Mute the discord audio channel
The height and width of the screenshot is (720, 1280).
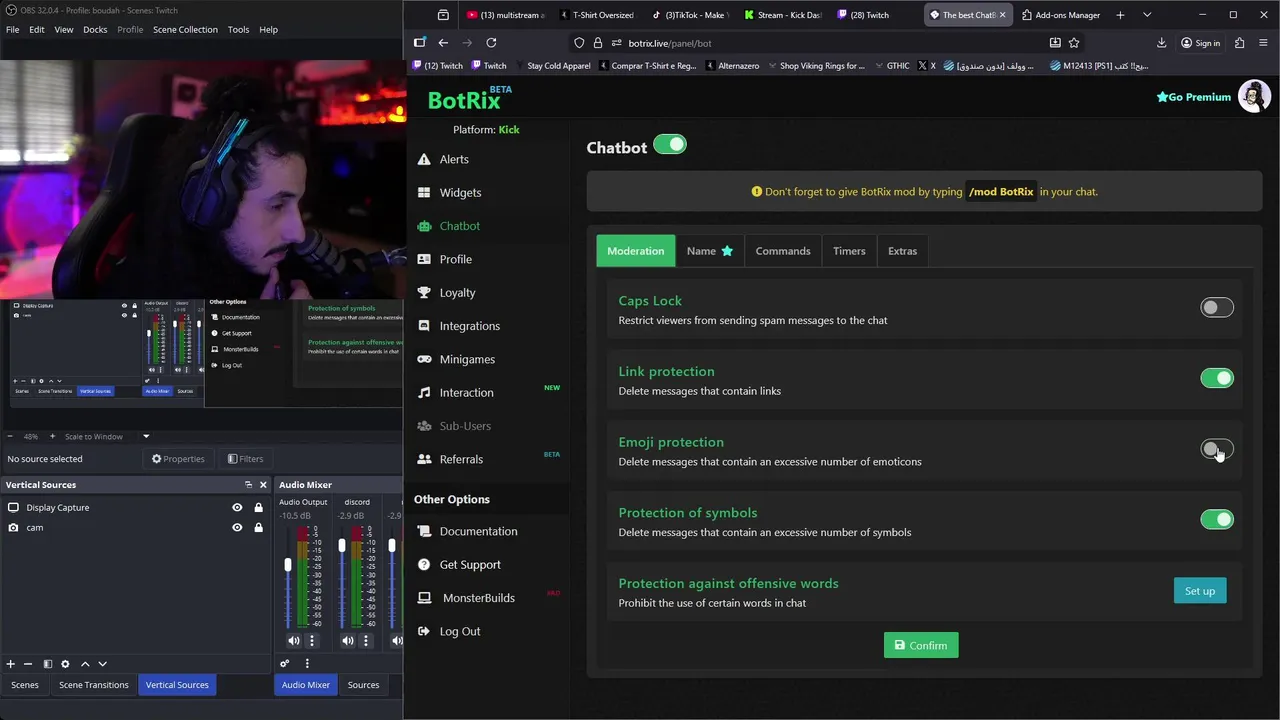(x=347, y=641)
